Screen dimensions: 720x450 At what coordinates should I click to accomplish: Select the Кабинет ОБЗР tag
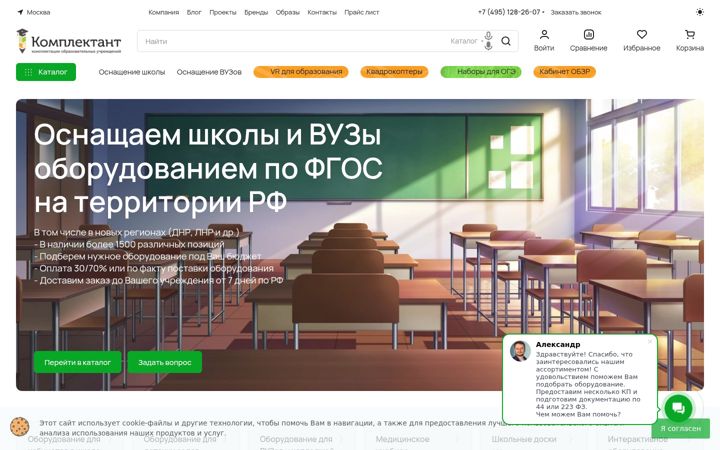[x=564, y=72]
